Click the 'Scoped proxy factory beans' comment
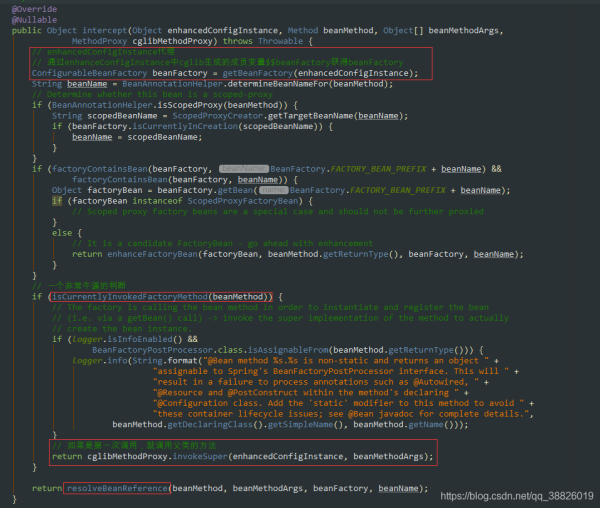The image size is (600, 508). click(x=278, y=212)
